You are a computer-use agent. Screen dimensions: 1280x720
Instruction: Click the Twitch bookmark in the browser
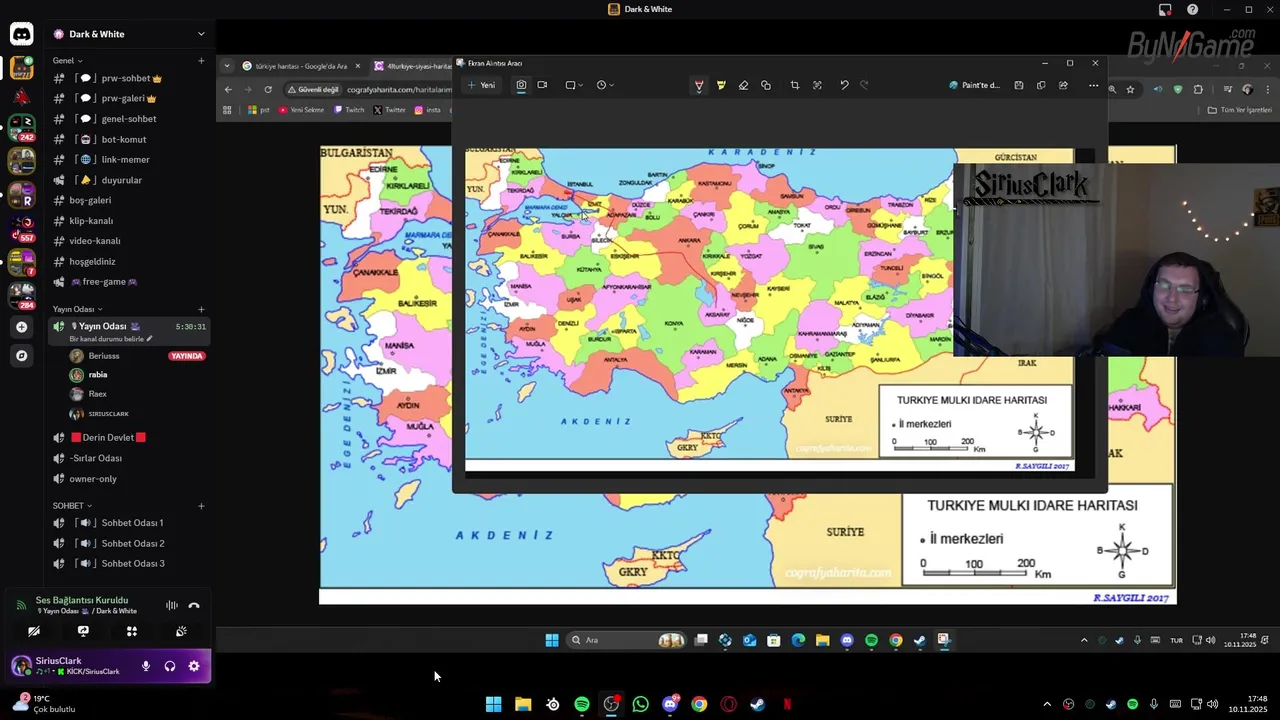350,110
